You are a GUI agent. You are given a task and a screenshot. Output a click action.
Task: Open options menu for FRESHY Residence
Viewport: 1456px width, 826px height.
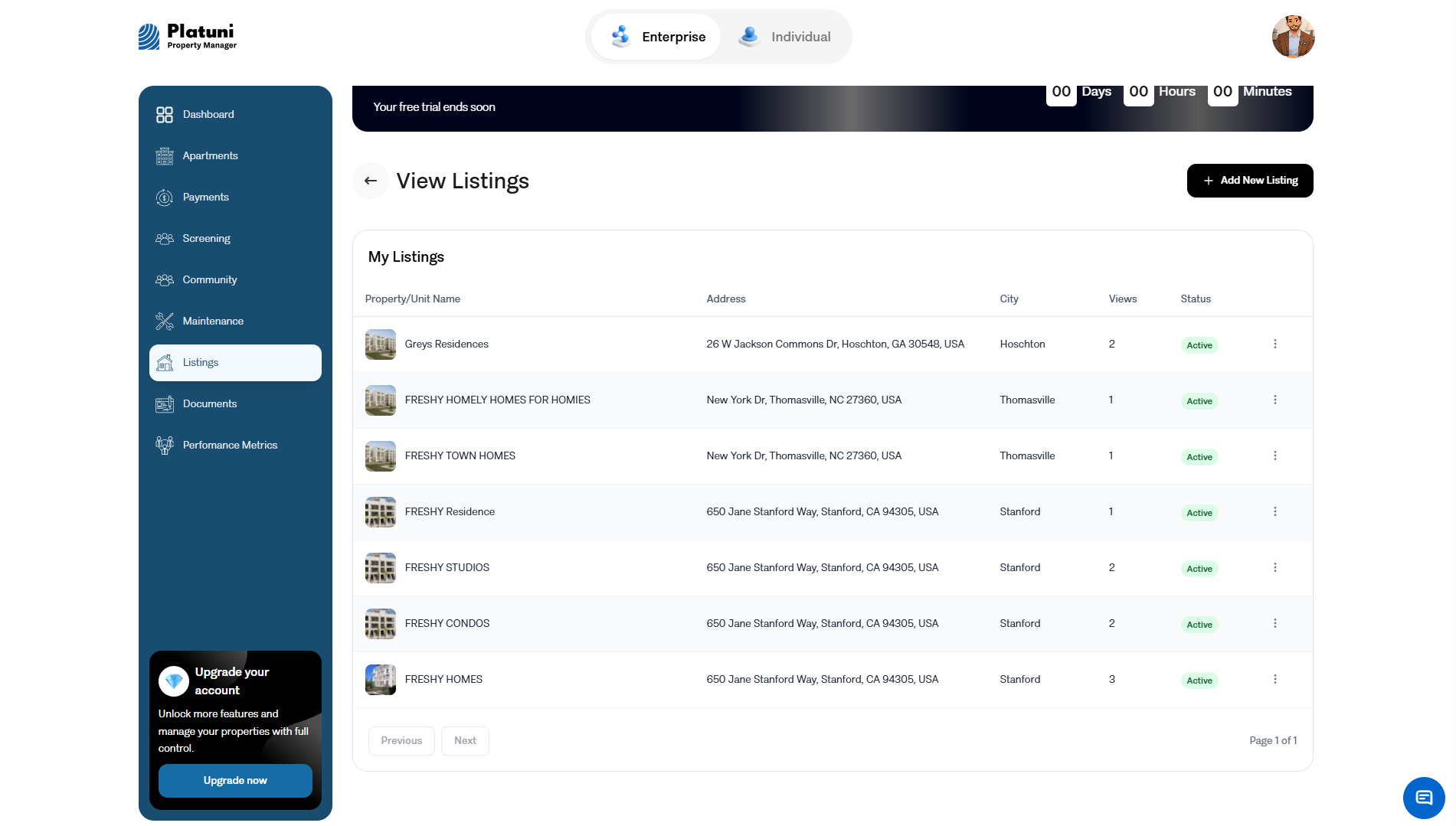click(x=1275, y=512)
